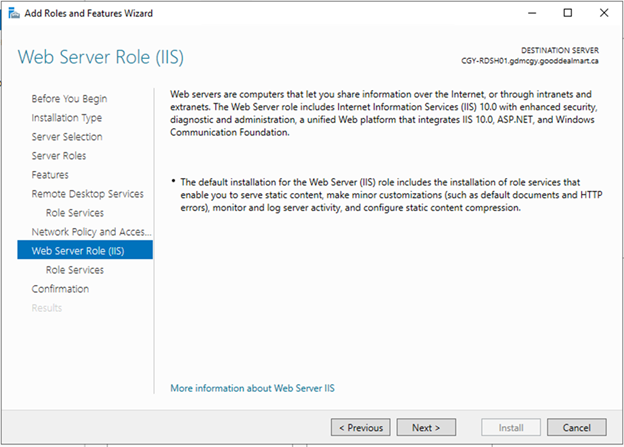Minimize the wizard window
Screen dimensions: 624x447
coord(532,13)
